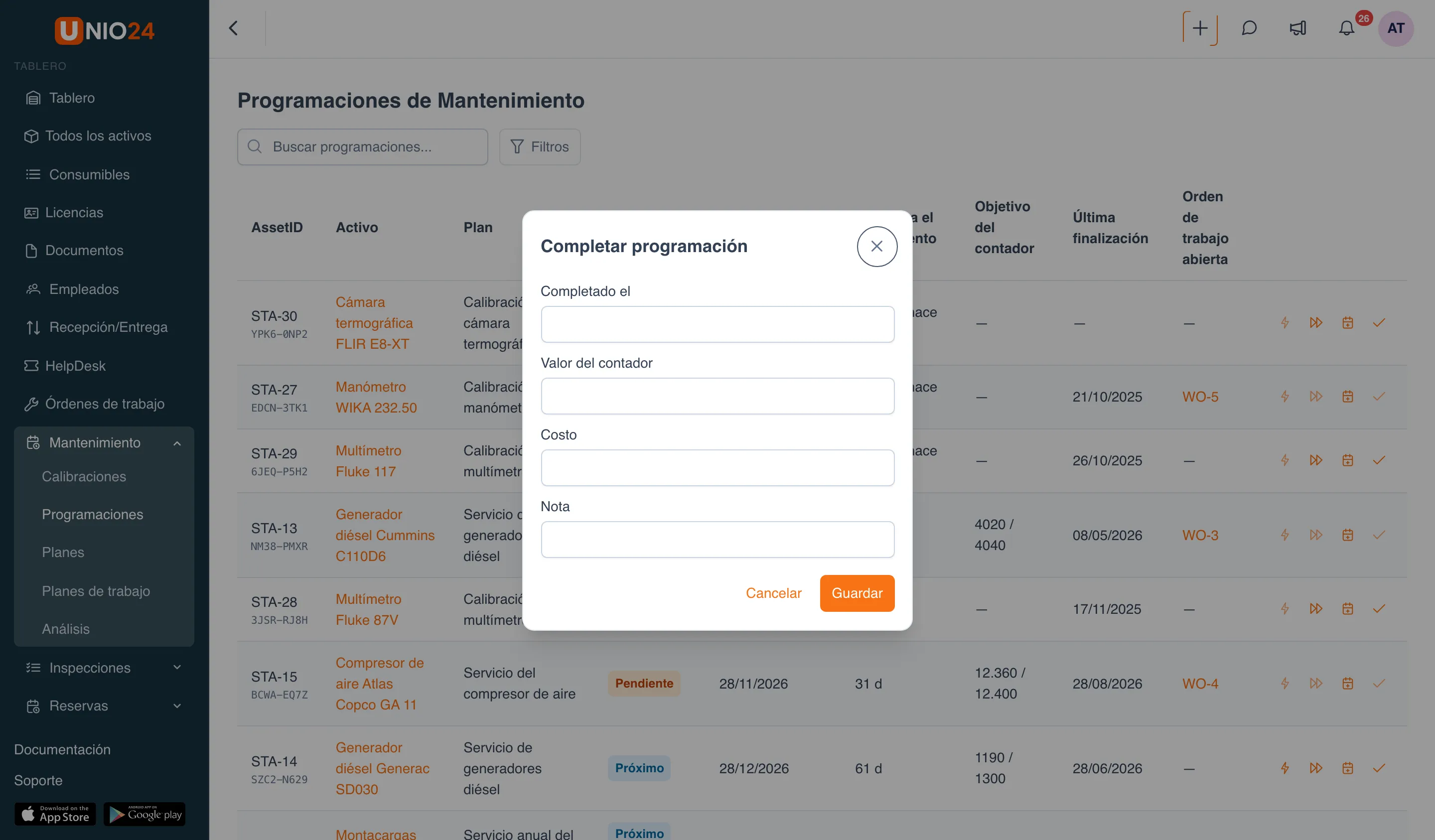Click the Completado el date field
The height and width of the screenshot is (840, 1435).
pos(717,324)
